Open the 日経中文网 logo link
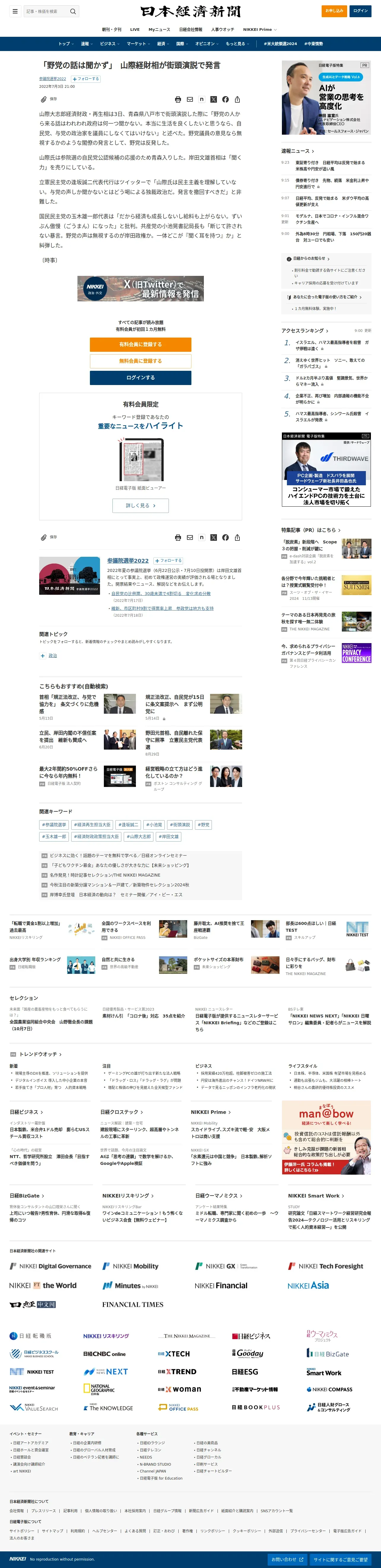Image resolution: width=381 pixels, height=1568 pixels. [x=33, y=1304]
